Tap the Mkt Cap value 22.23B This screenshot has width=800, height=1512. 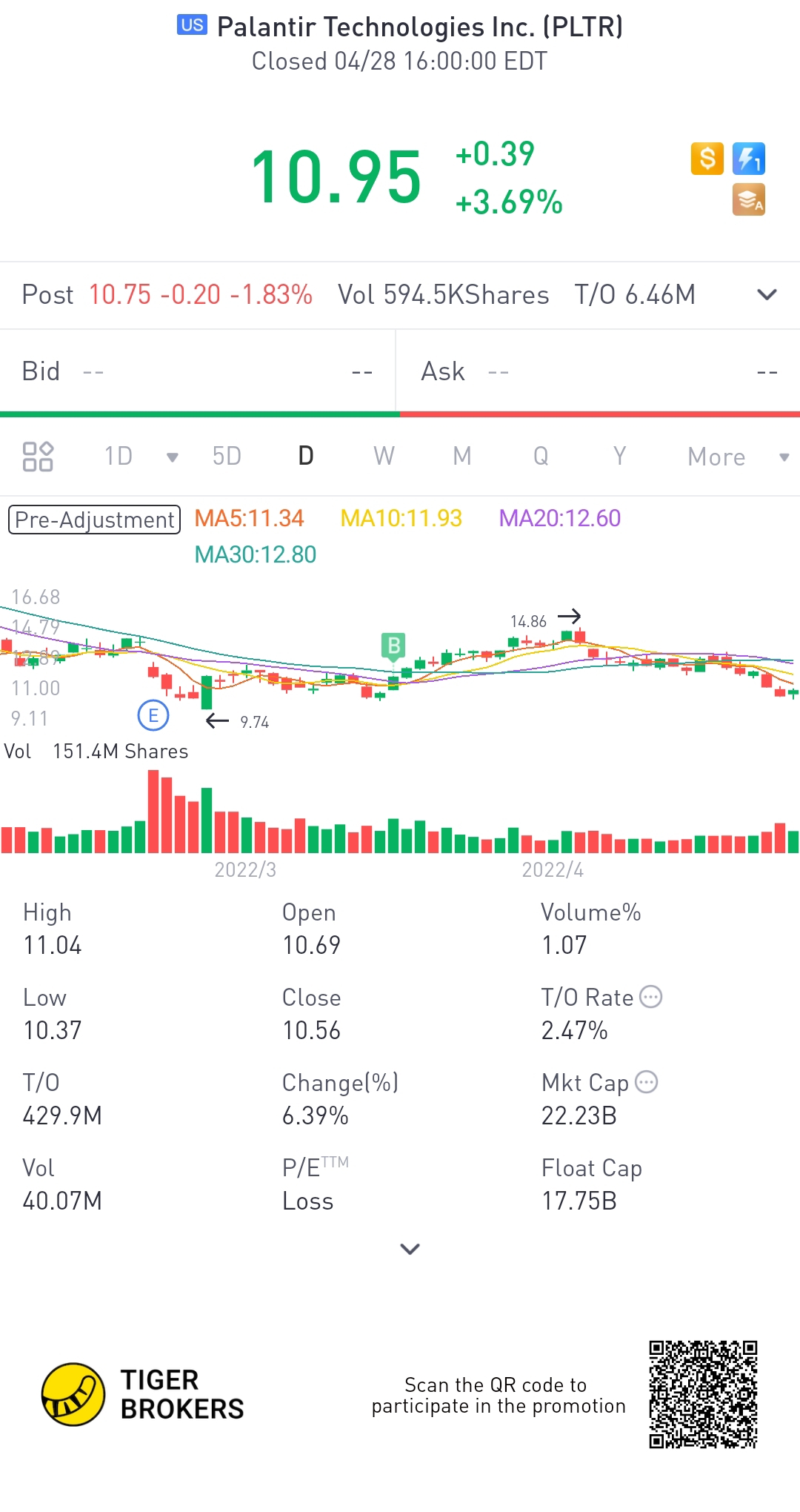(x=579, y=1115)
